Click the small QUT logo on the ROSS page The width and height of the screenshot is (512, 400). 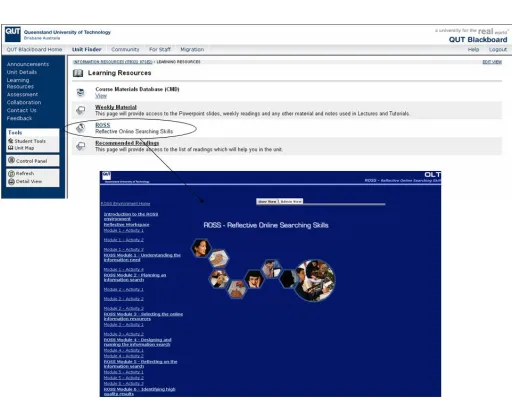point(106,175)
